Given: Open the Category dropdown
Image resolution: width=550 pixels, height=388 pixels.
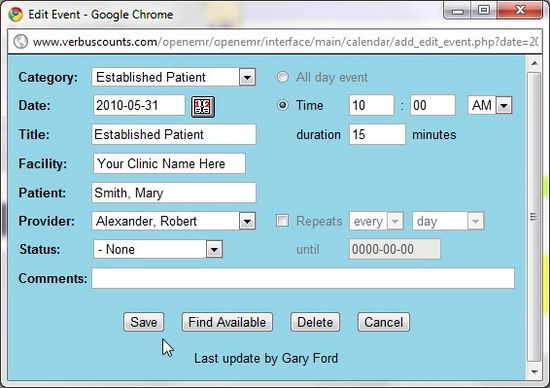Looking at the screenshot, I should pyautogui.click(x=174, y=77).
